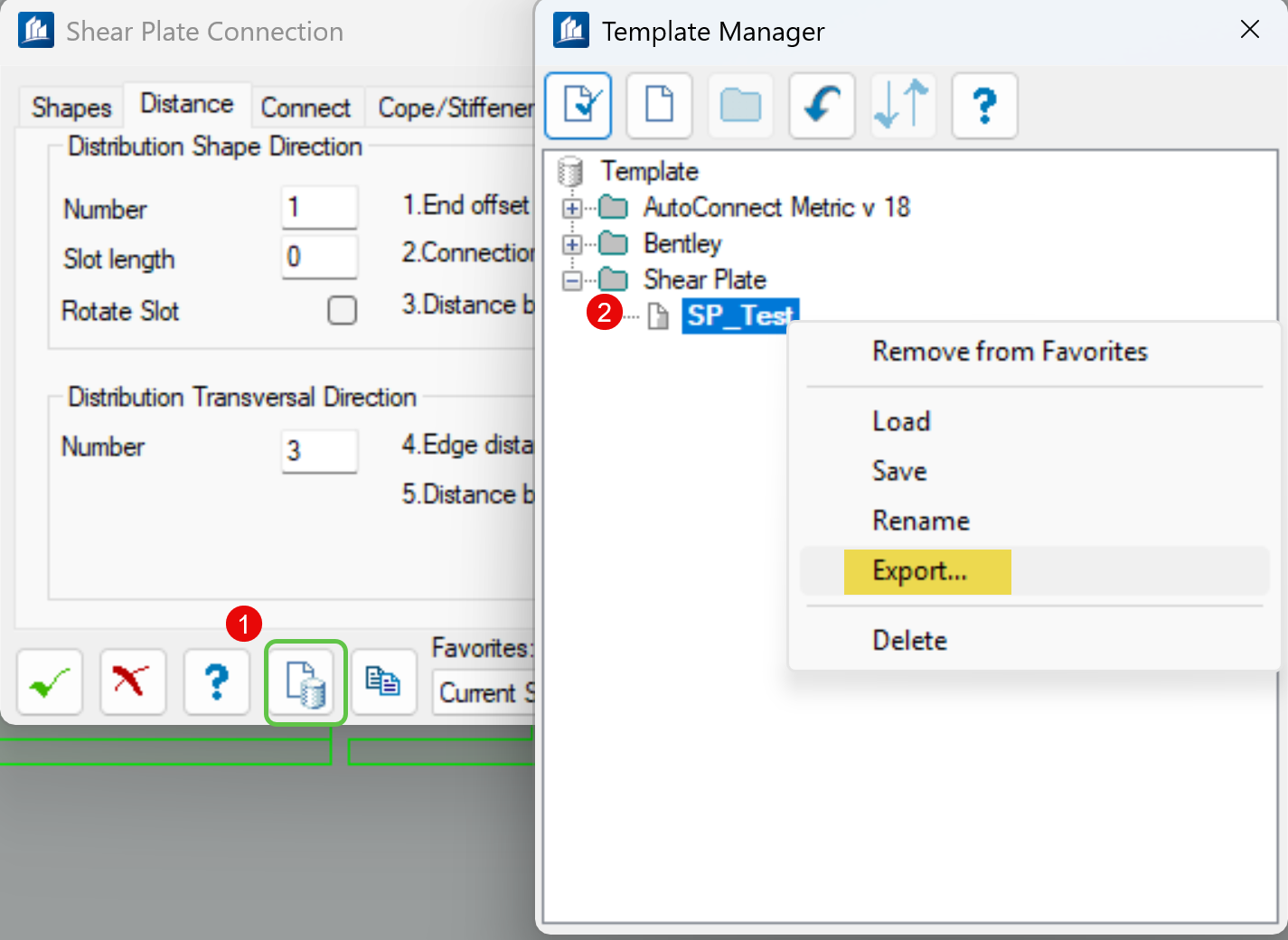Click the new template page icon

click(x=659, y=106)
